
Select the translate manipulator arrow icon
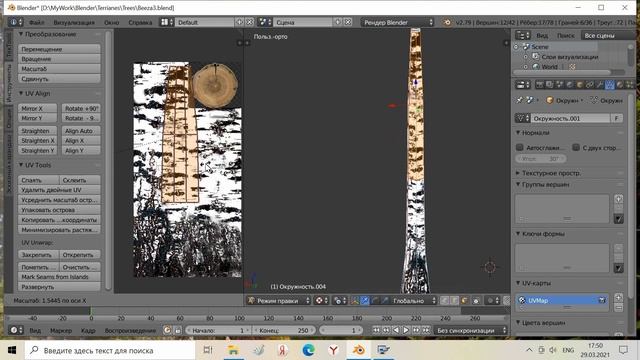tap(365, 301)
